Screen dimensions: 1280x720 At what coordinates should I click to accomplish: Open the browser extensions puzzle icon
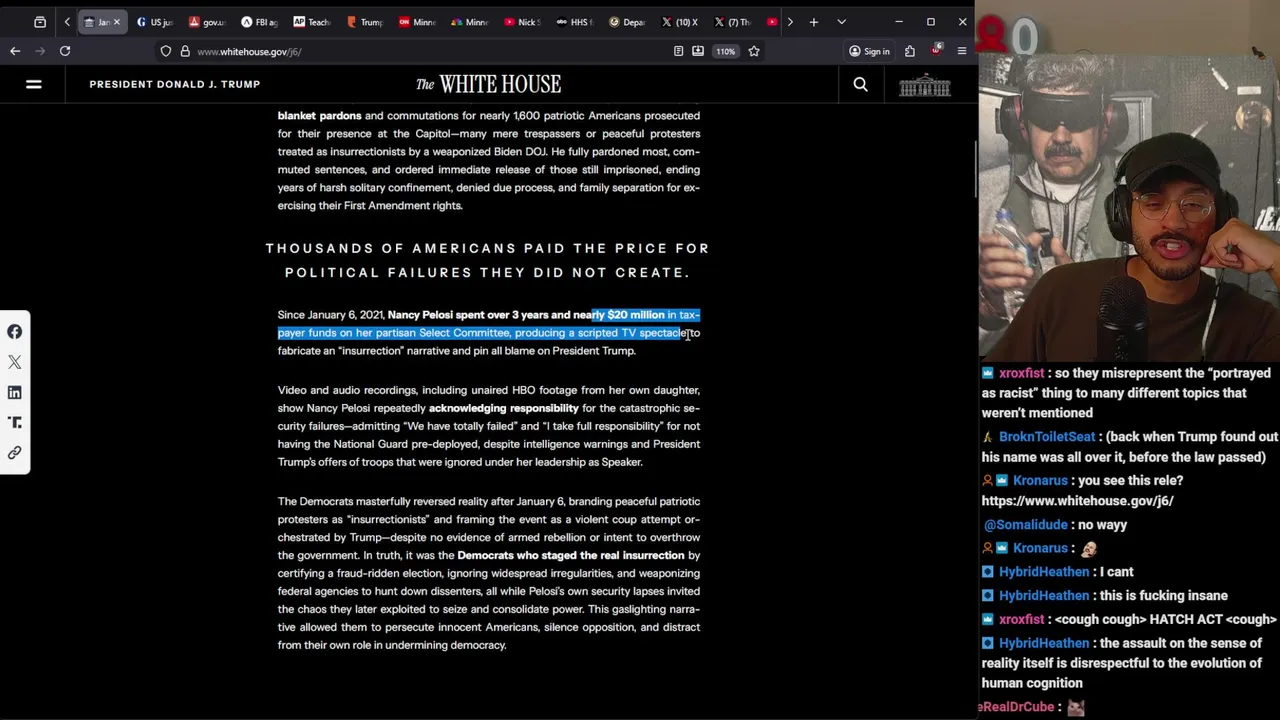pyautogui.click(x=910, y=51)
